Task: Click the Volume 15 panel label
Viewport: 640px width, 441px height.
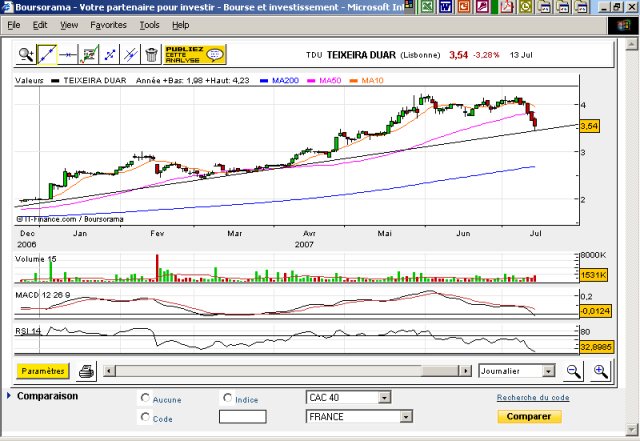Action: point(36,259)
